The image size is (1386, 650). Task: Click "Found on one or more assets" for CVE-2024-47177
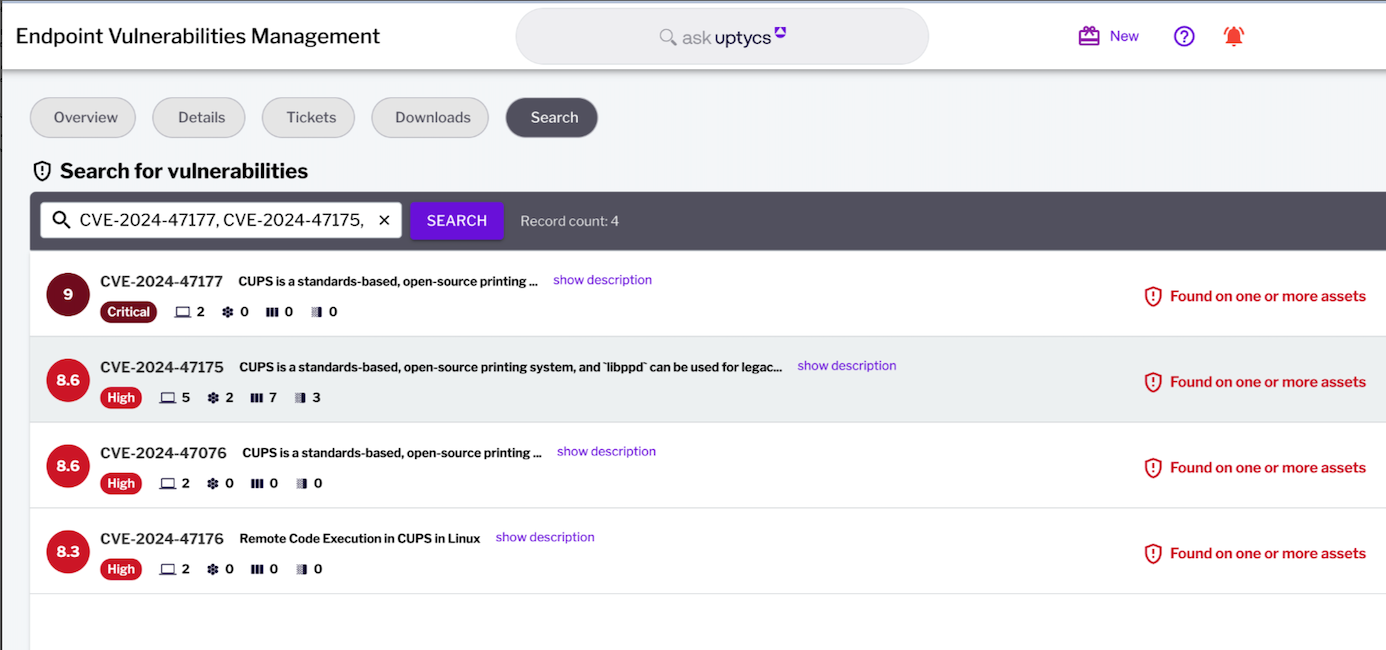click(1268, 296)
